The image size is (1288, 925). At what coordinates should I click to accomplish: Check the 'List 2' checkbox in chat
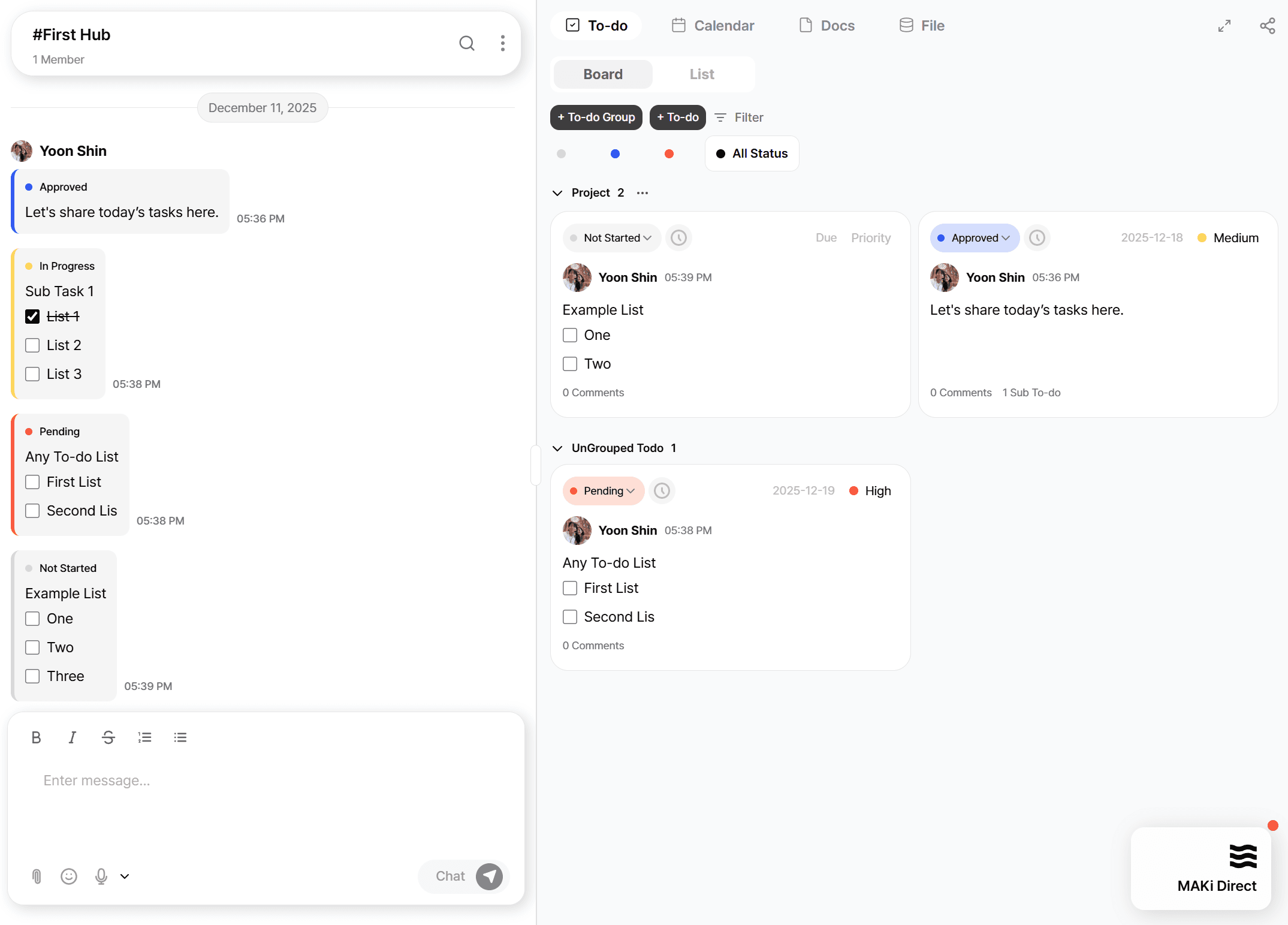coord(32,345)
